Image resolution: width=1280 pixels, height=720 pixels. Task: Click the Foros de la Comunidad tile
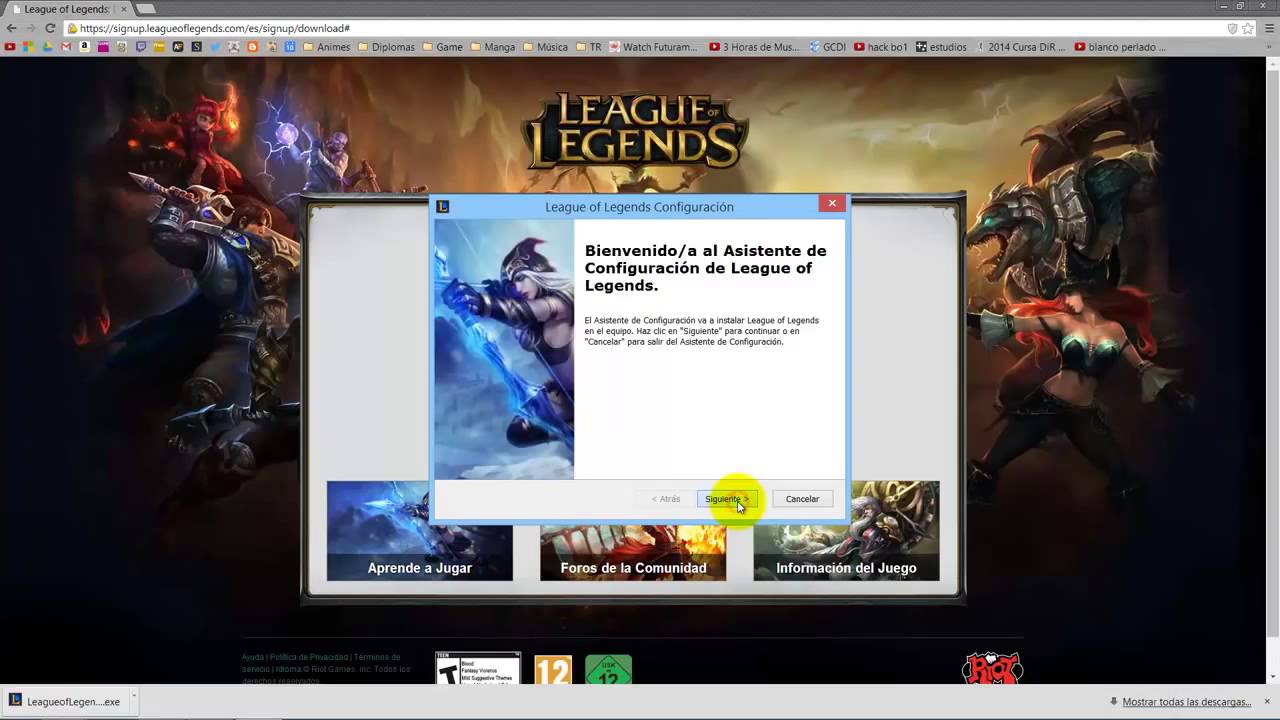[633, 552]
